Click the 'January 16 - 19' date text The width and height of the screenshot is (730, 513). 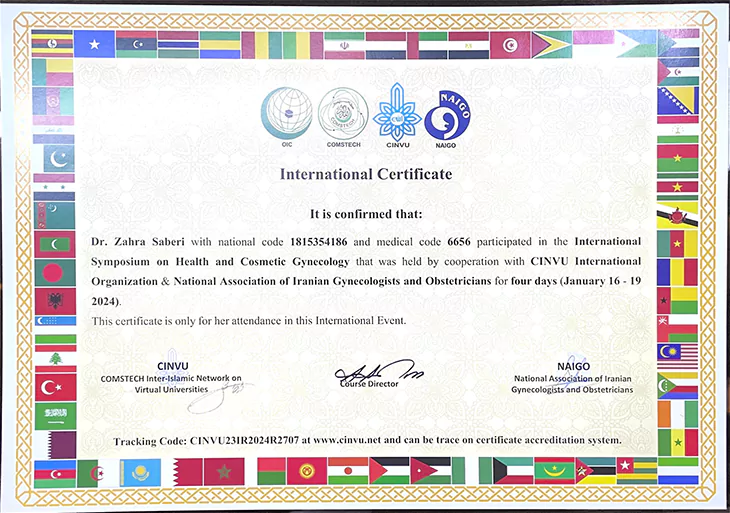pyautogui.click(x=602, y=281)
